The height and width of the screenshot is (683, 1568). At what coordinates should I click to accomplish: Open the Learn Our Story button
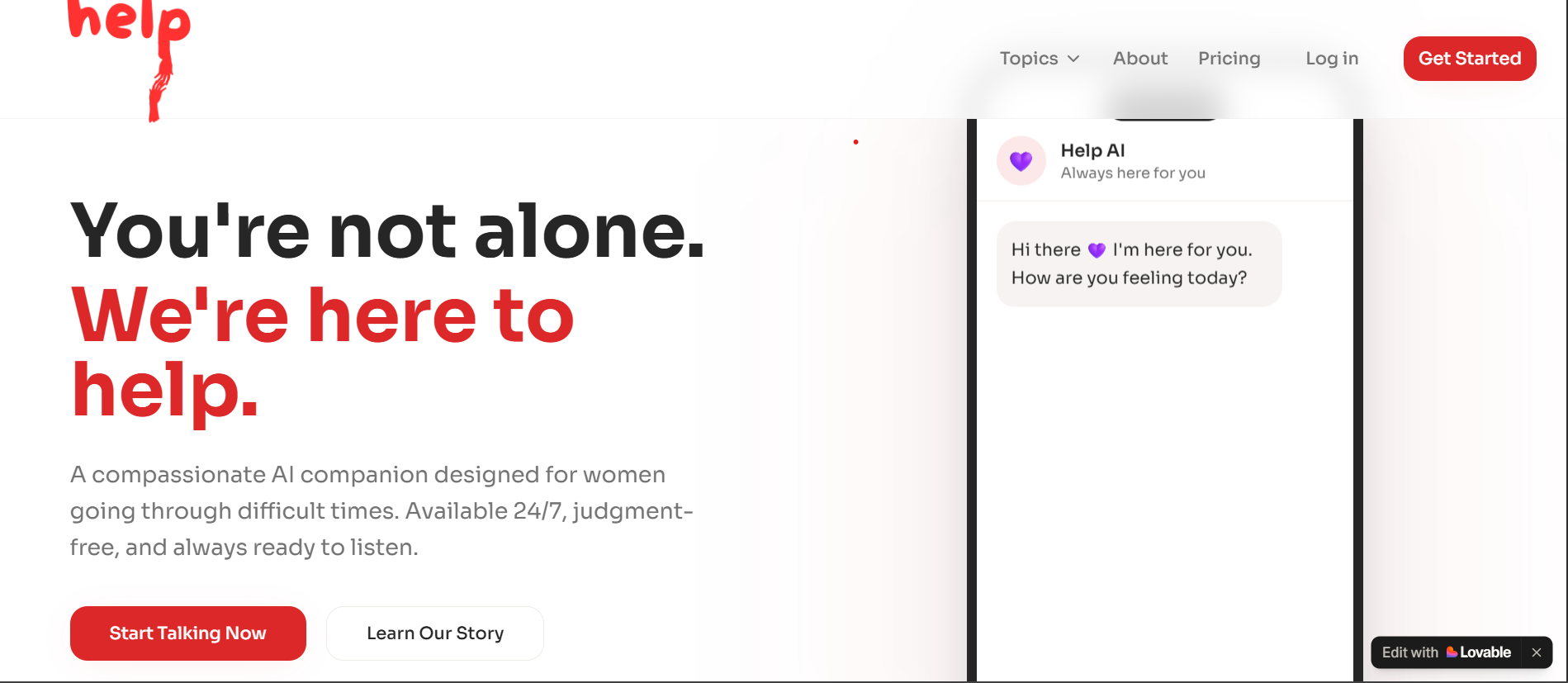point(435,633)
